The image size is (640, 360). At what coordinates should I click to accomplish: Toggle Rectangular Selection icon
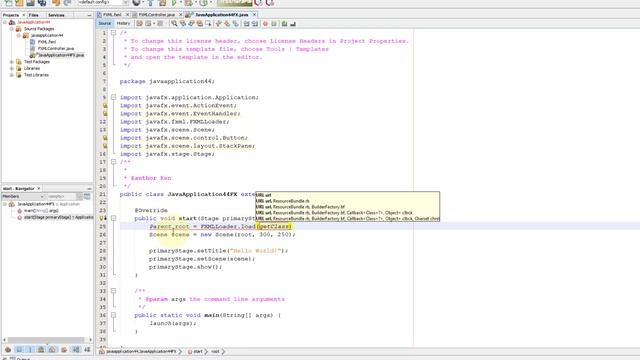[x=209, y=24]
